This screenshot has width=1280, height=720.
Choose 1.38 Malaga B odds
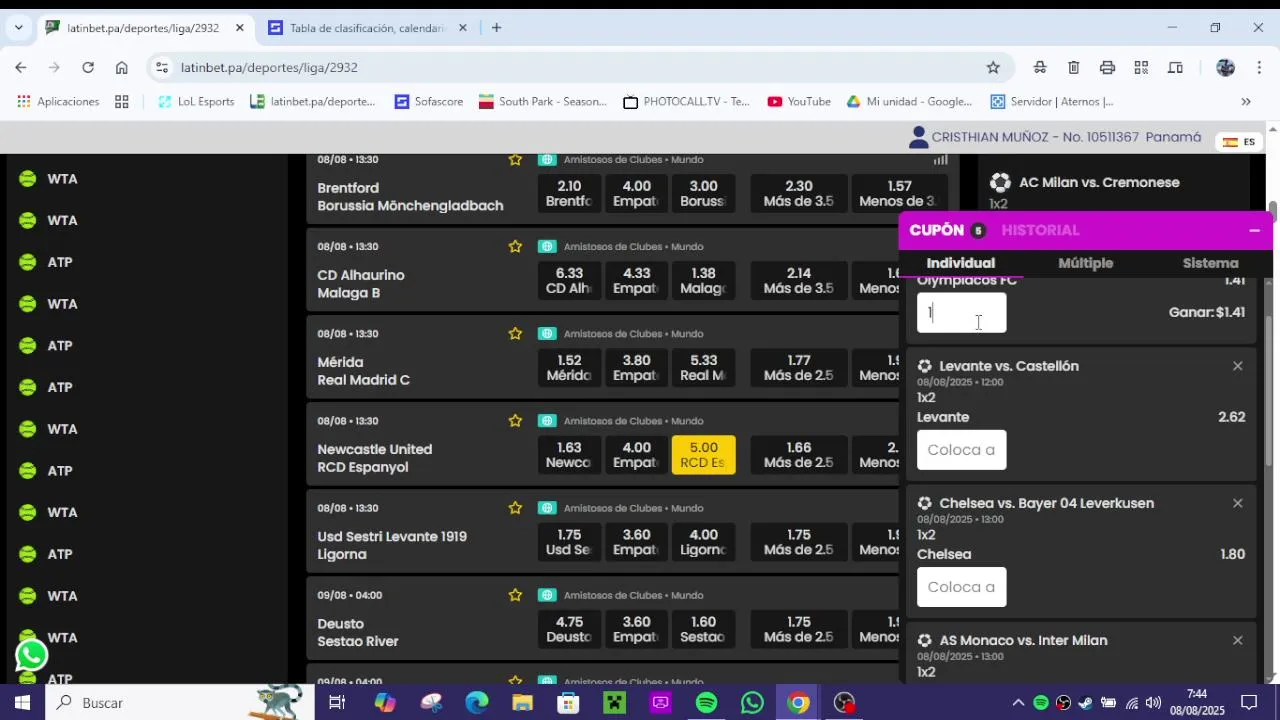[x=703, y=281]
